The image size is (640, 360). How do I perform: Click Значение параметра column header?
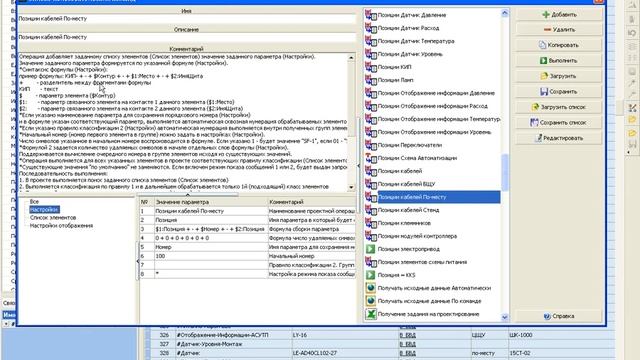tap(211, 202)
